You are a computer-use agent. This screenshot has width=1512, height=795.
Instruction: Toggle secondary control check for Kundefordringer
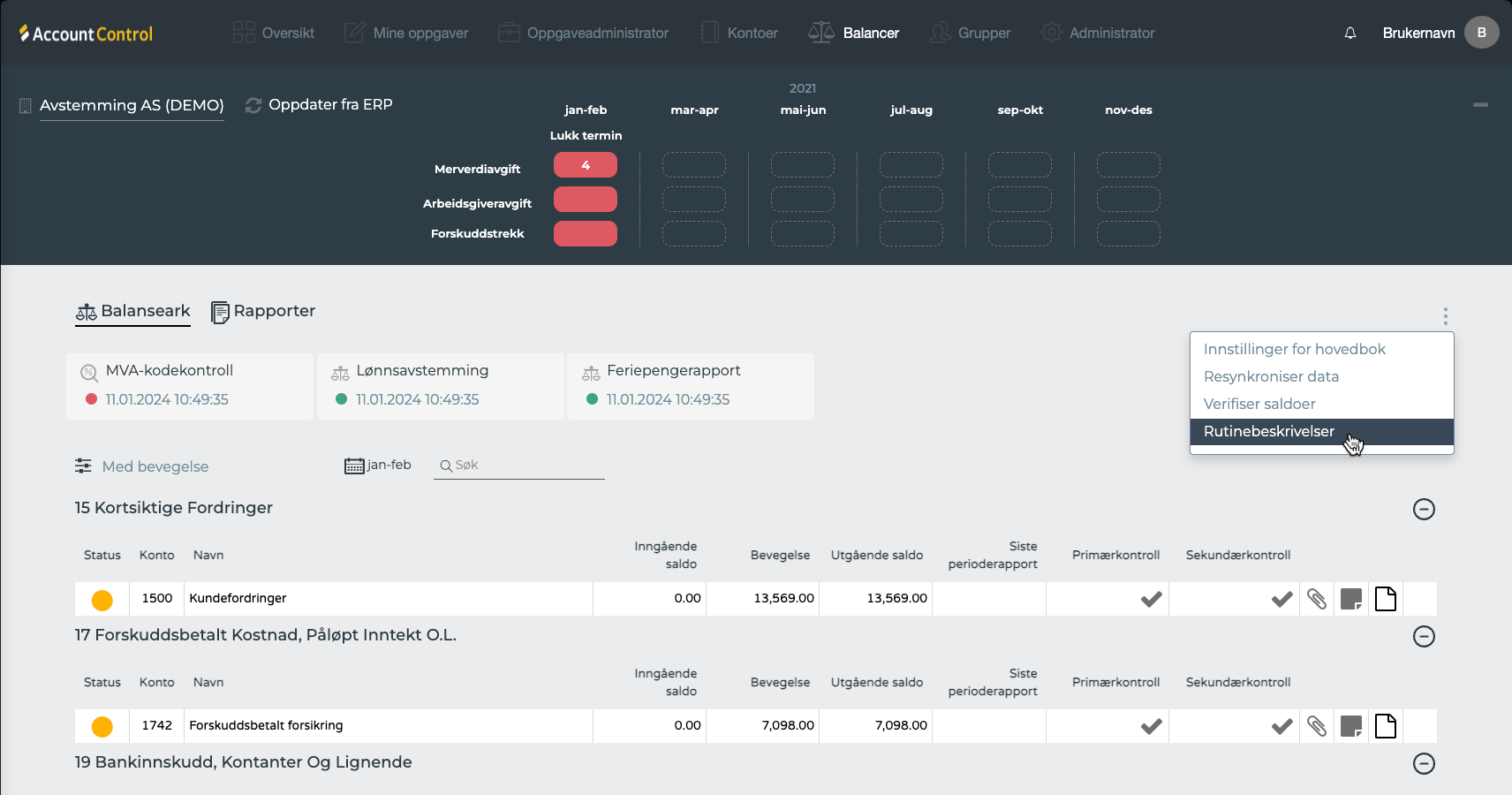pyautogui.click(x=1281, y=599)
